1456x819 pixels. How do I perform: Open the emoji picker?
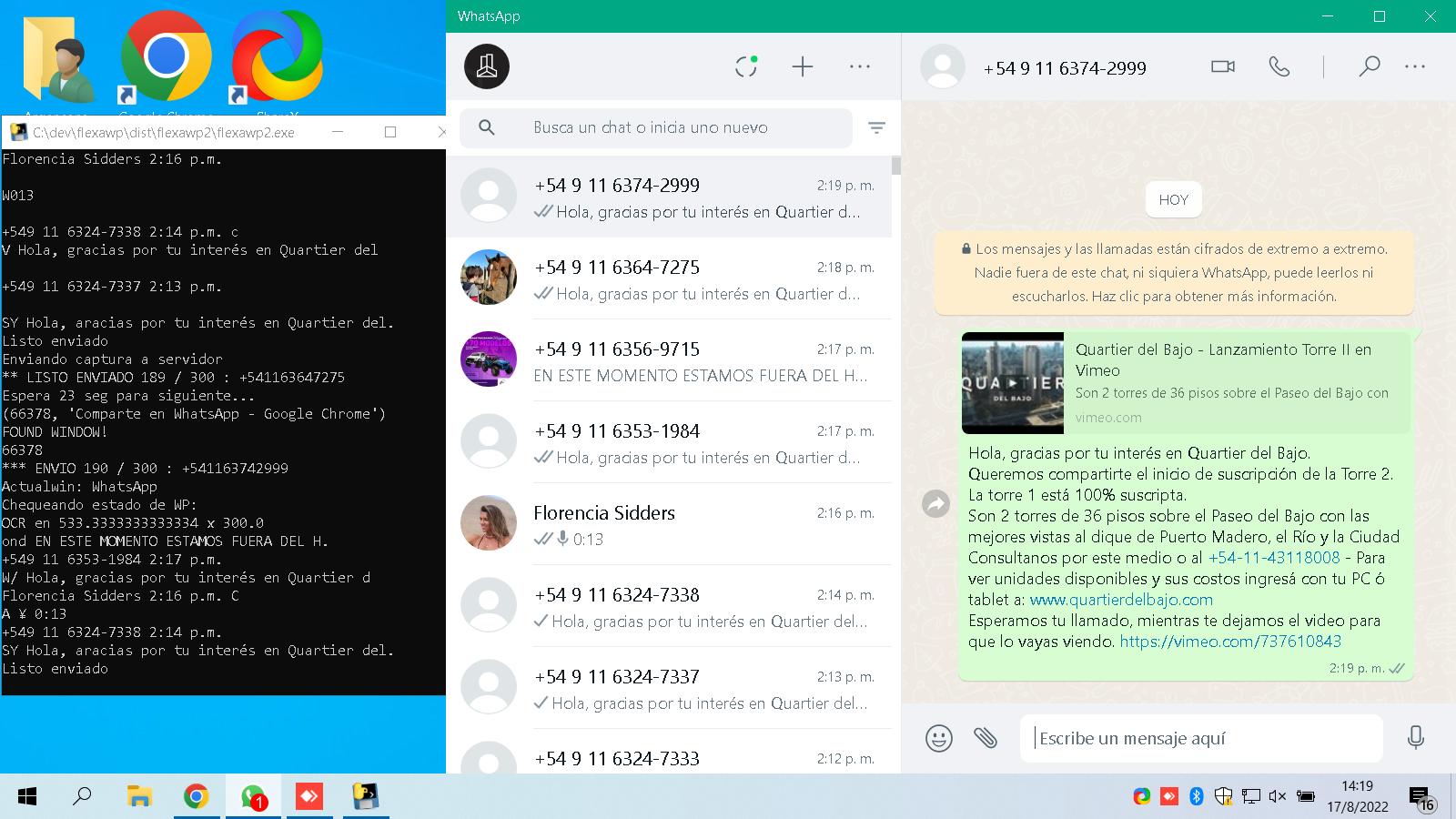939,737
